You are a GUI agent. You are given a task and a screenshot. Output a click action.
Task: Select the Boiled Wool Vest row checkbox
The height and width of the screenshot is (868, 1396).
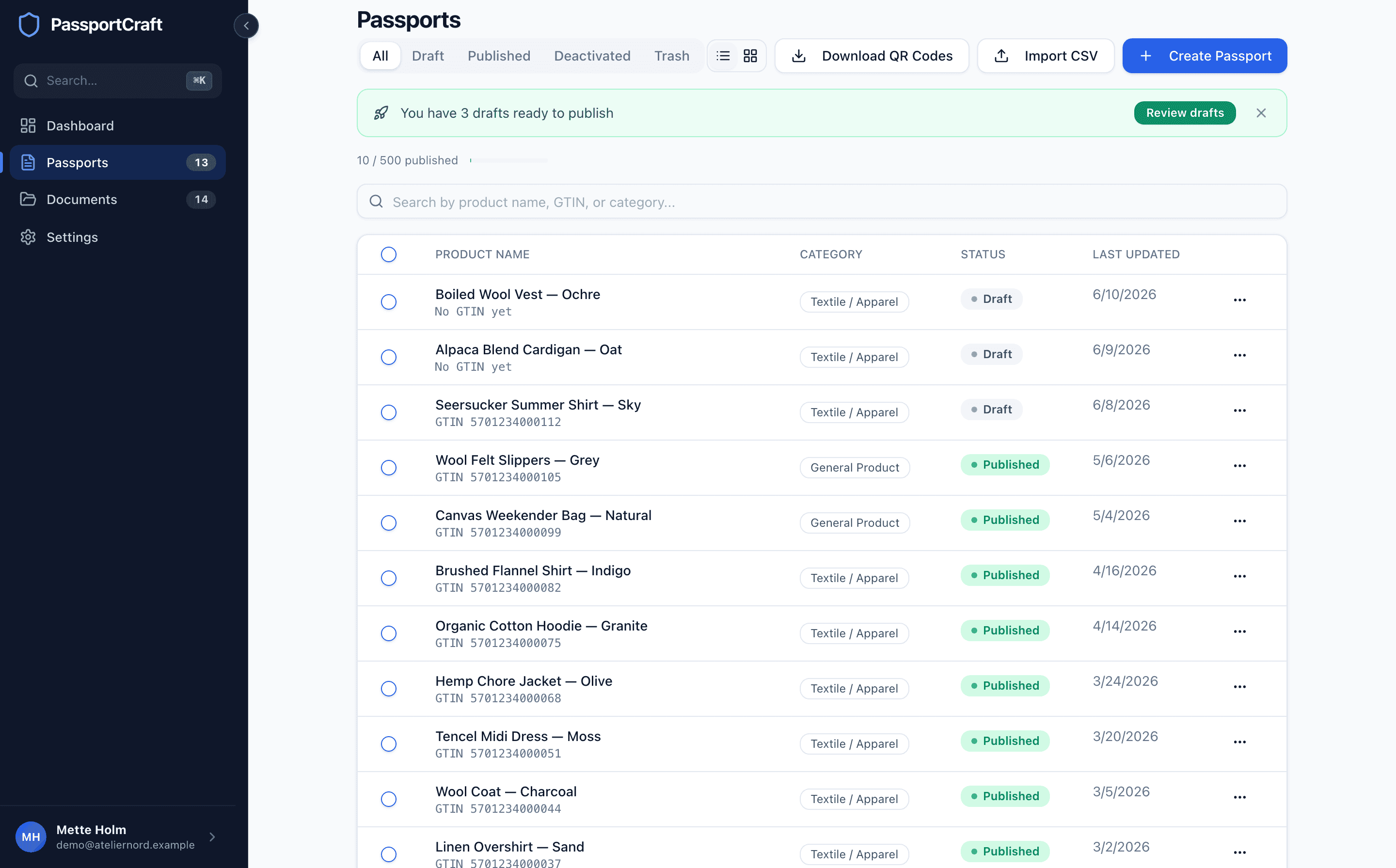point(389,301)
